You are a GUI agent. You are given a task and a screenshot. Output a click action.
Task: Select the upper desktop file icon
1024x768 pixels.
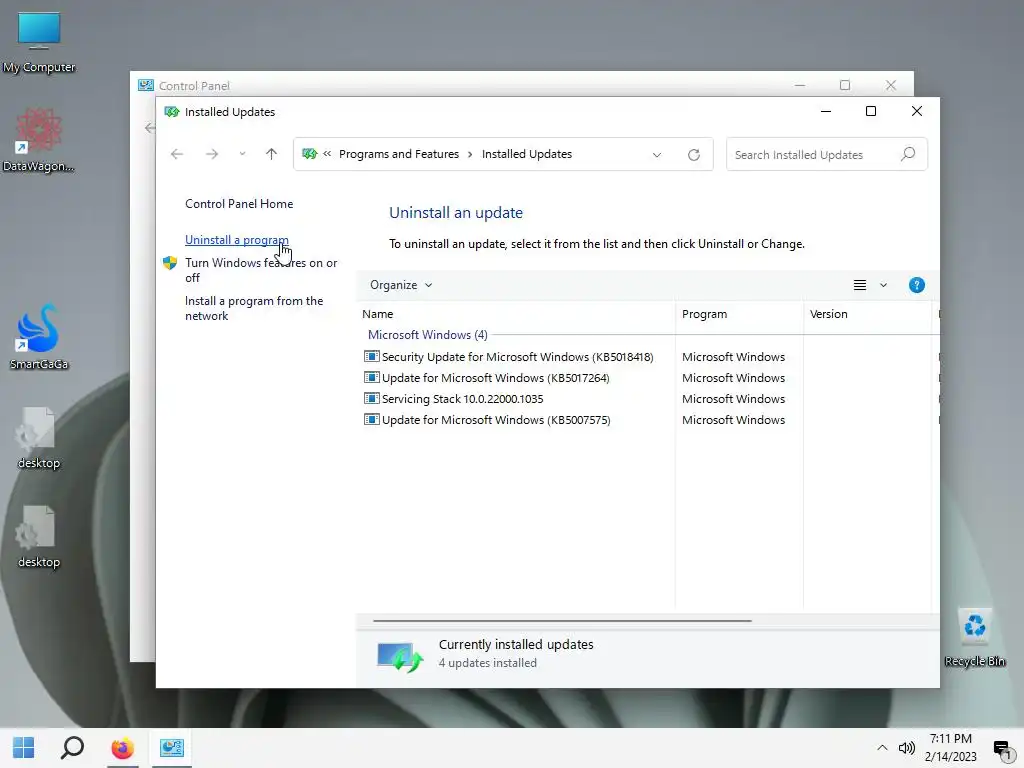[x=39, y=438]
